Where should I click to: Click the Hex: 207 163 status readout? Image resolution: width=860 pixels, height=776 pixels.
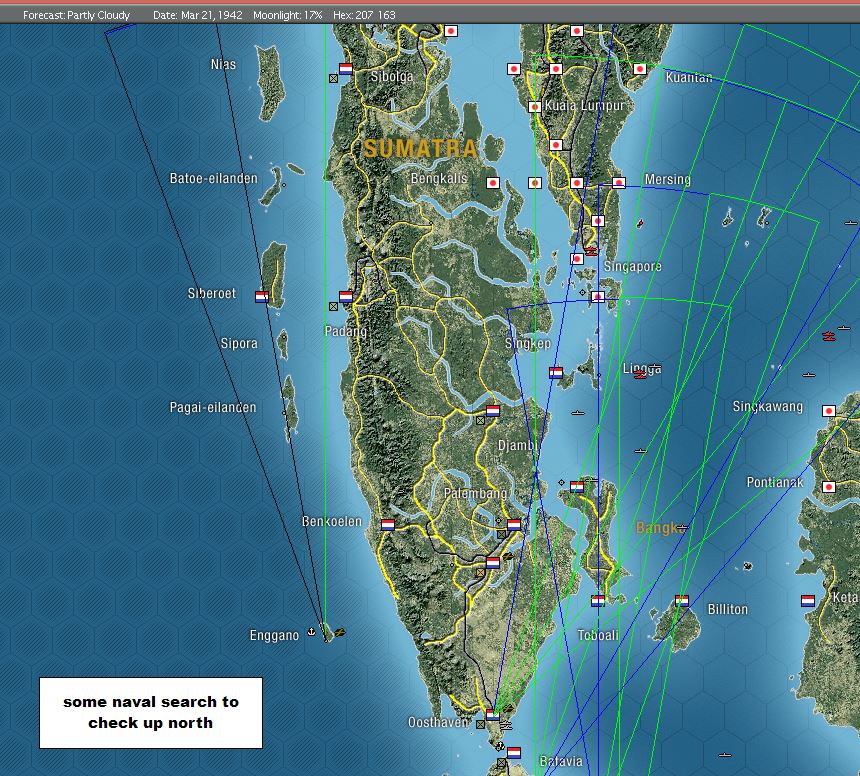pyautogui.click(x=364, y=15)
